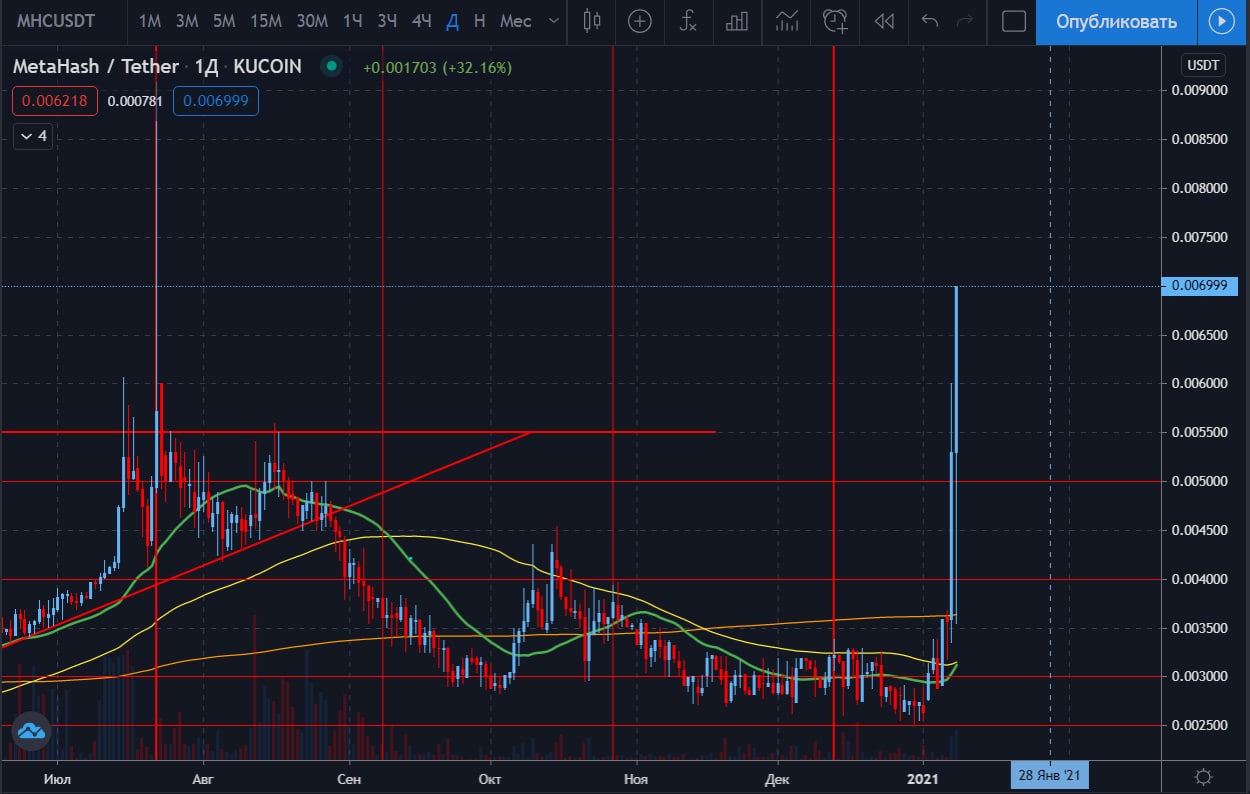The width and height of the screenshot is (1250, 794).
Task: Select the 5M timeframe
Action: tap(224, 21)
